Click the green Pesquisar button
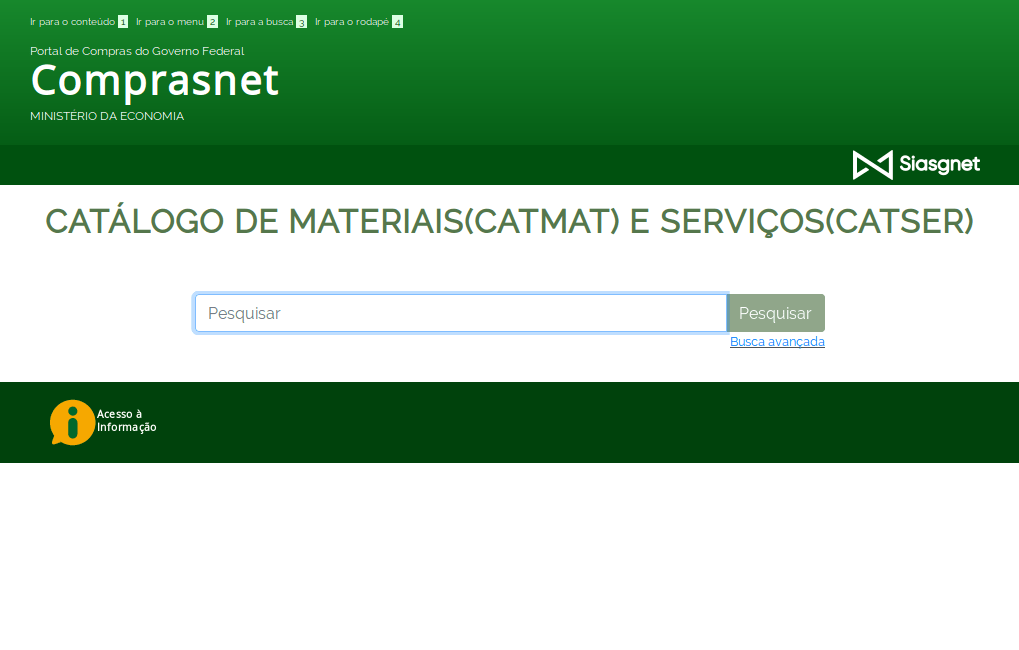The image size is (1019, 650). tap(776, 313)
